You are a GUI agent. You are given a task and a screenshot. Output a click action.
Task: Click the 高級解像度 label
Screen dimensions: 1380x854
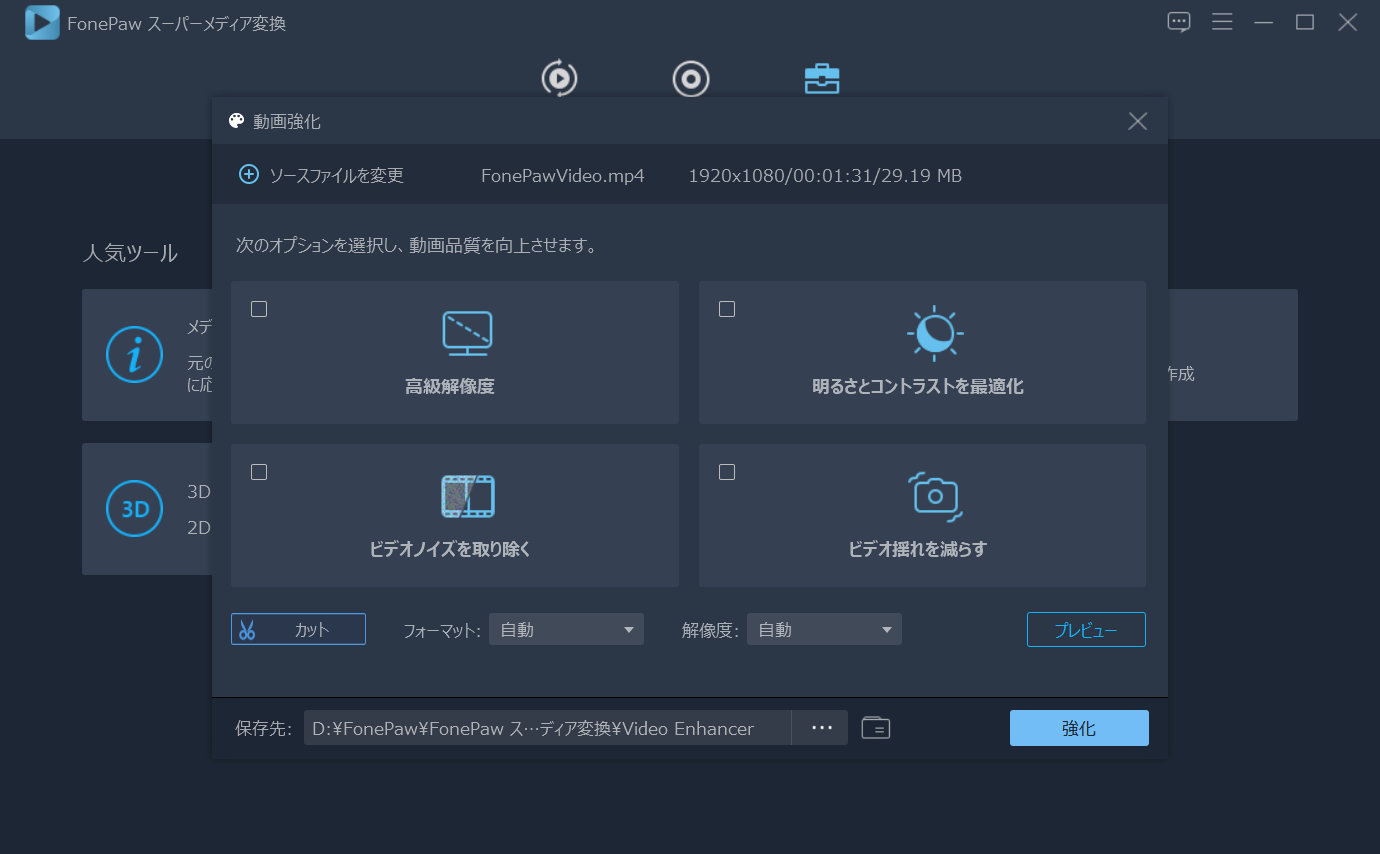tap(450, 386)
